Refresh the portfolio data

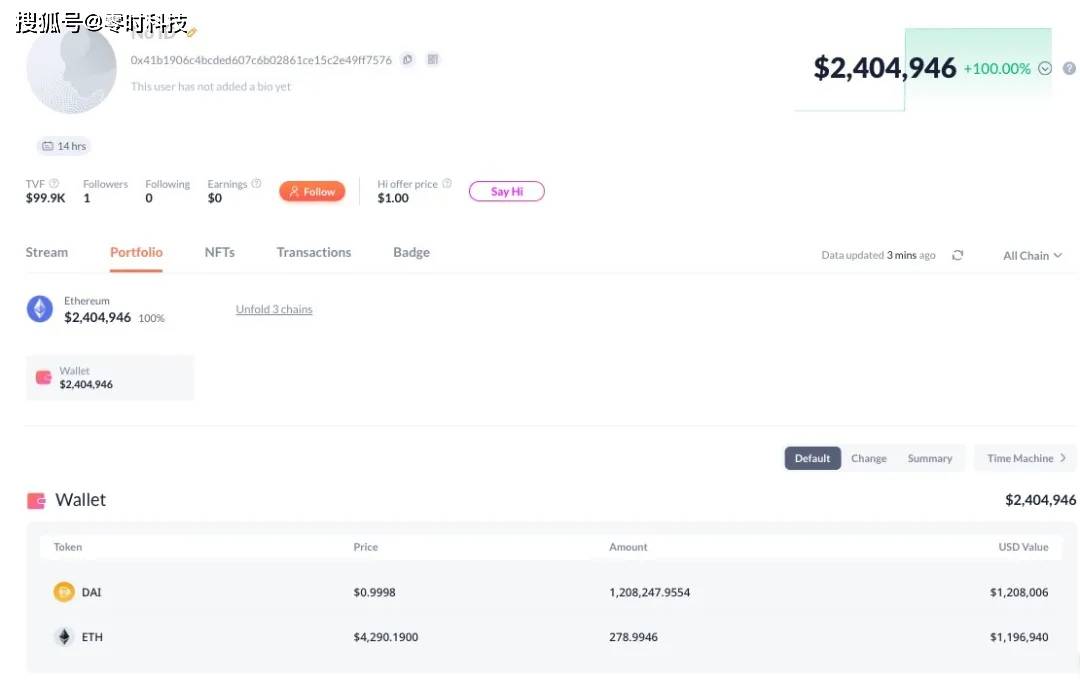point(957,256)
